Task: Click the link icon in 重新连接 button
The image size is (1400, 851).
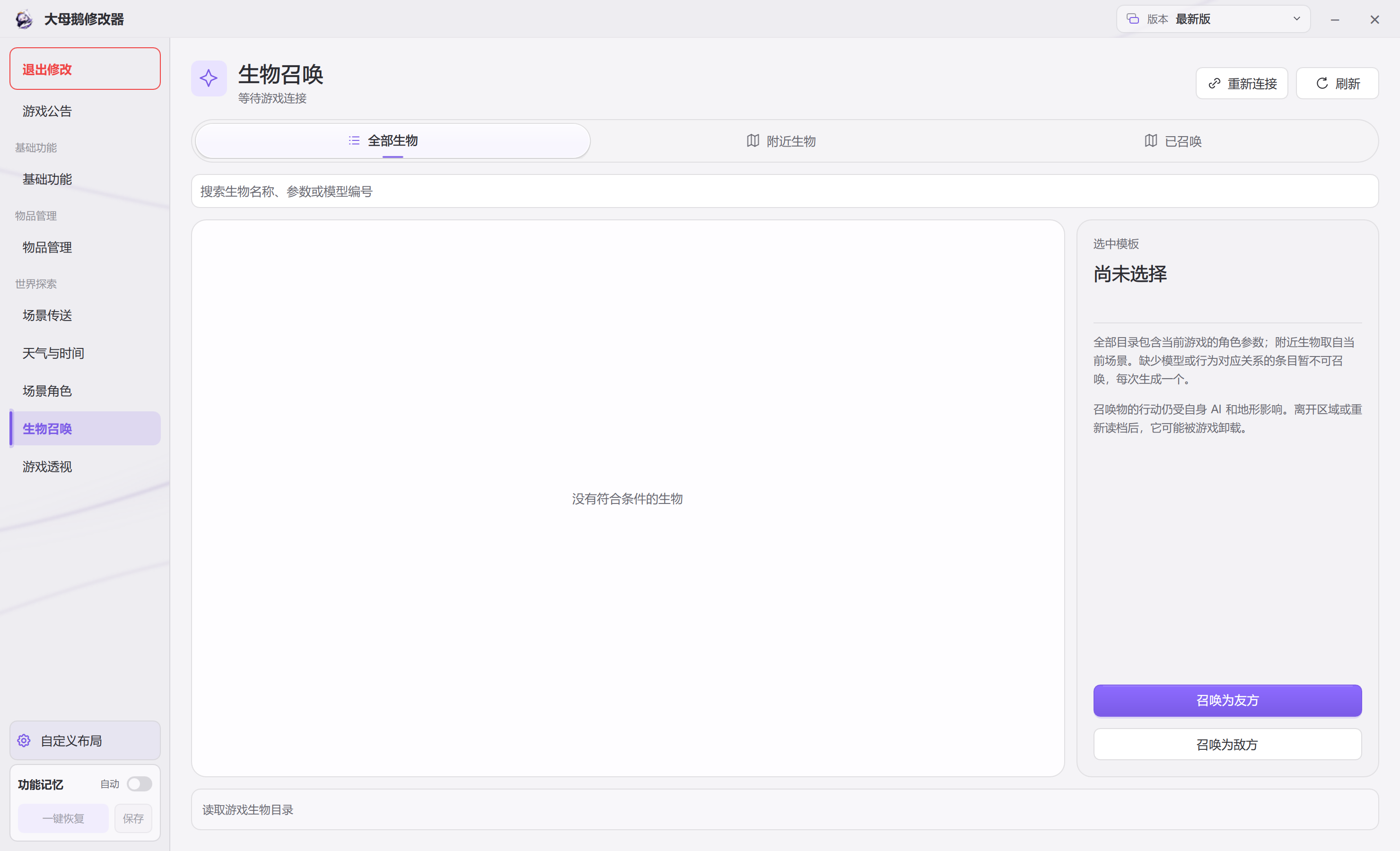Action: (x=1214, y=84)
